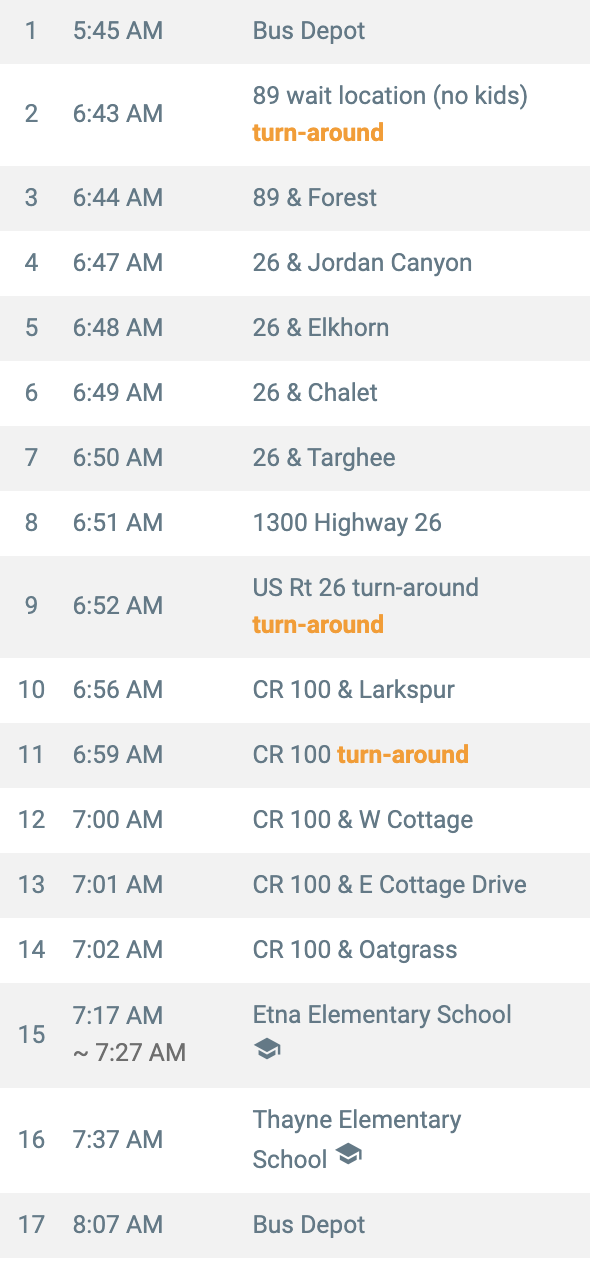
Task: Select the Thayne Elementary School stop name
Action: pyautogui.click(x=357, y=1139)
